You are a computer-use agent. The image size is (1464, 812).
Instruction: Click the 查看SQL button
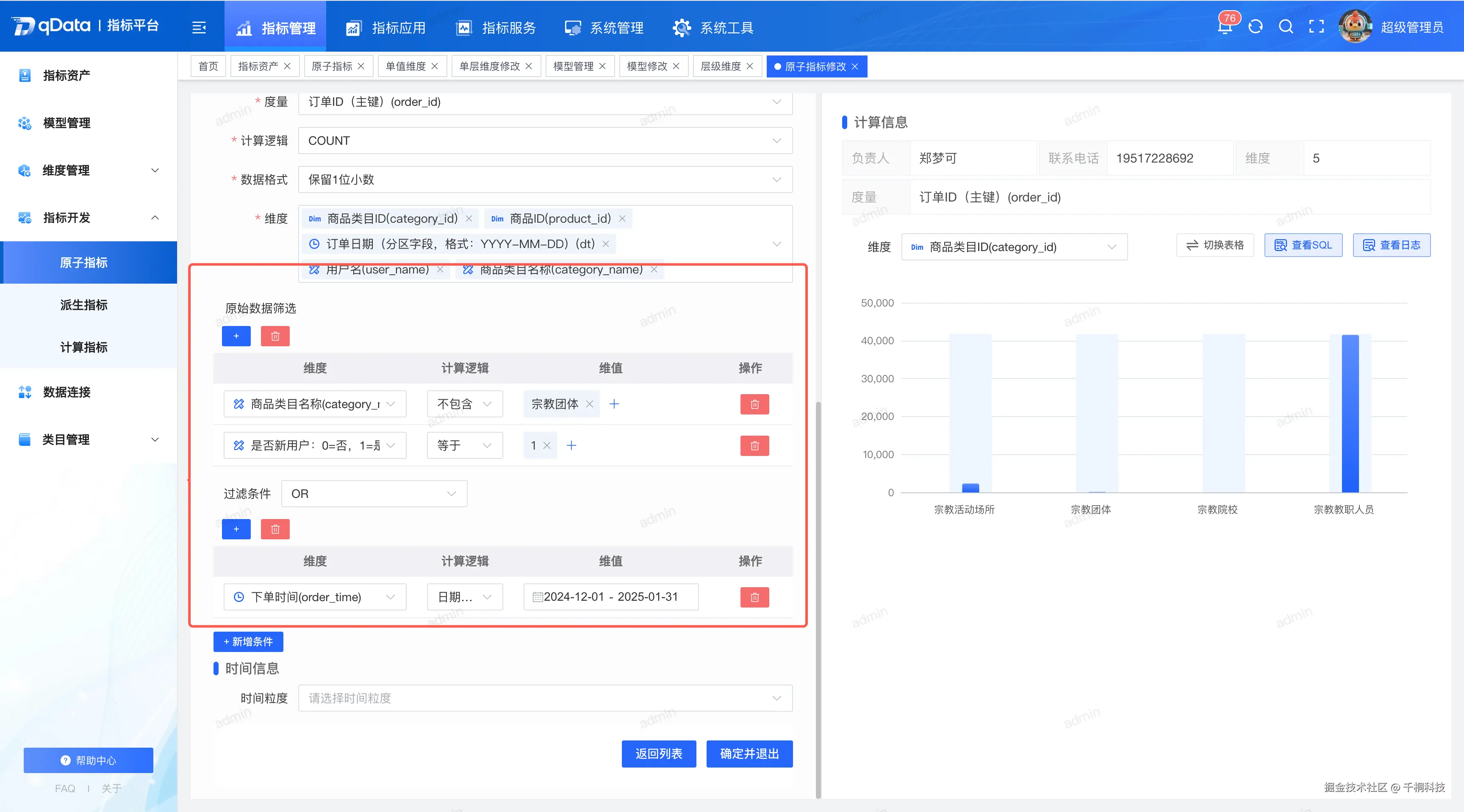click(1303, 245)
